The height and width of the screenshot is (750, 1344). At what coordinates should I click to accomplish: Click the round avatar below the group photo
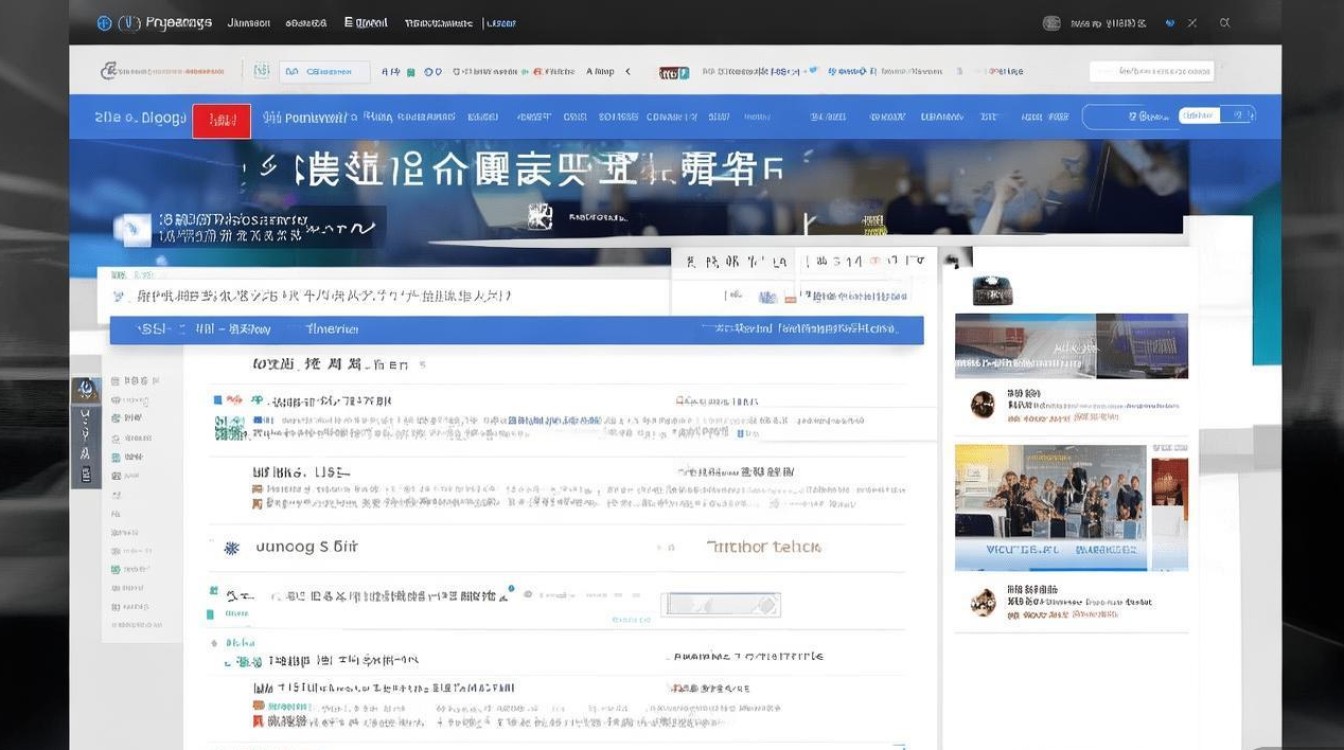[x=983, y=601]
